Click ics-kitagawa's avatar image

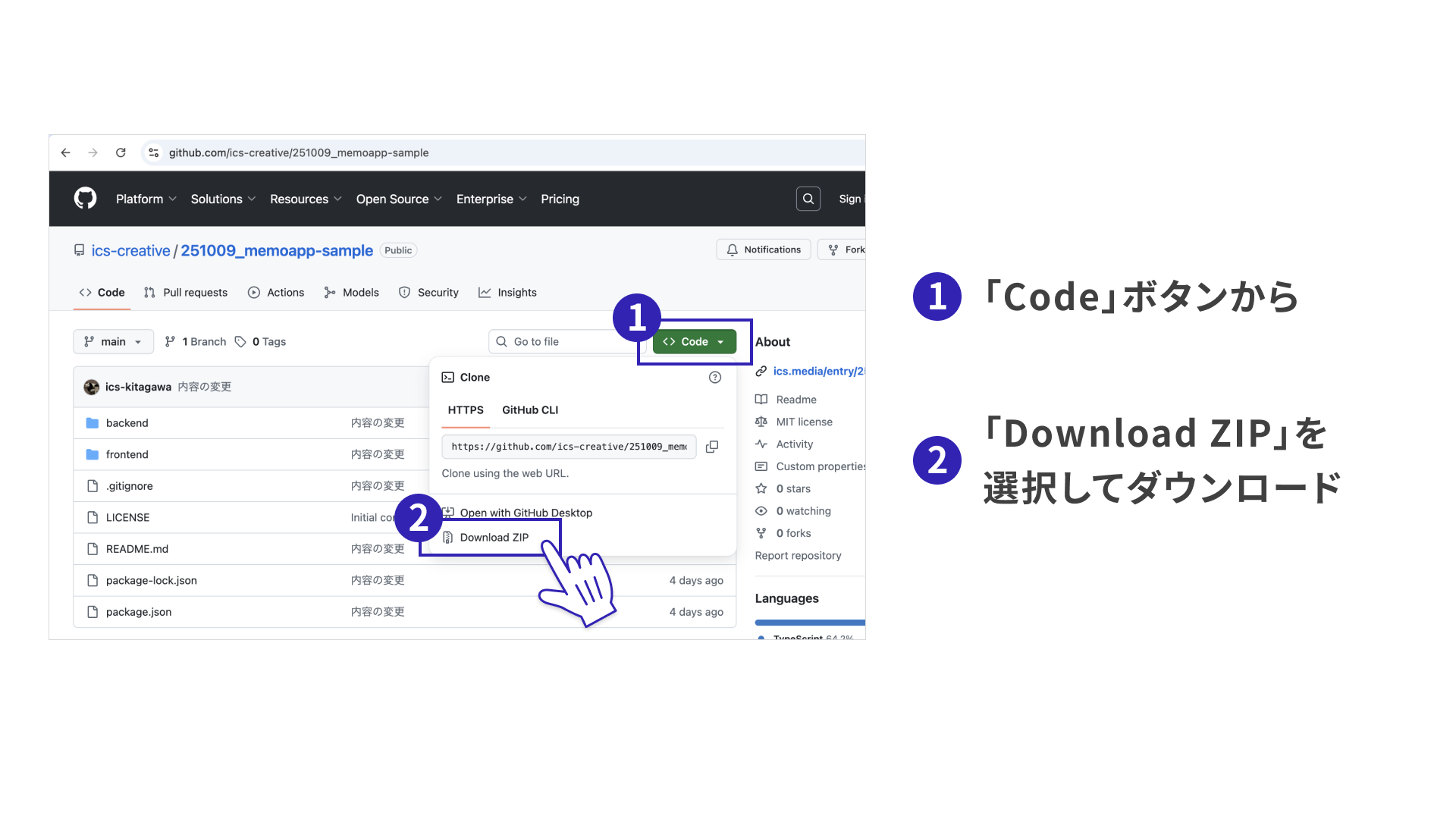coord(92,387)
